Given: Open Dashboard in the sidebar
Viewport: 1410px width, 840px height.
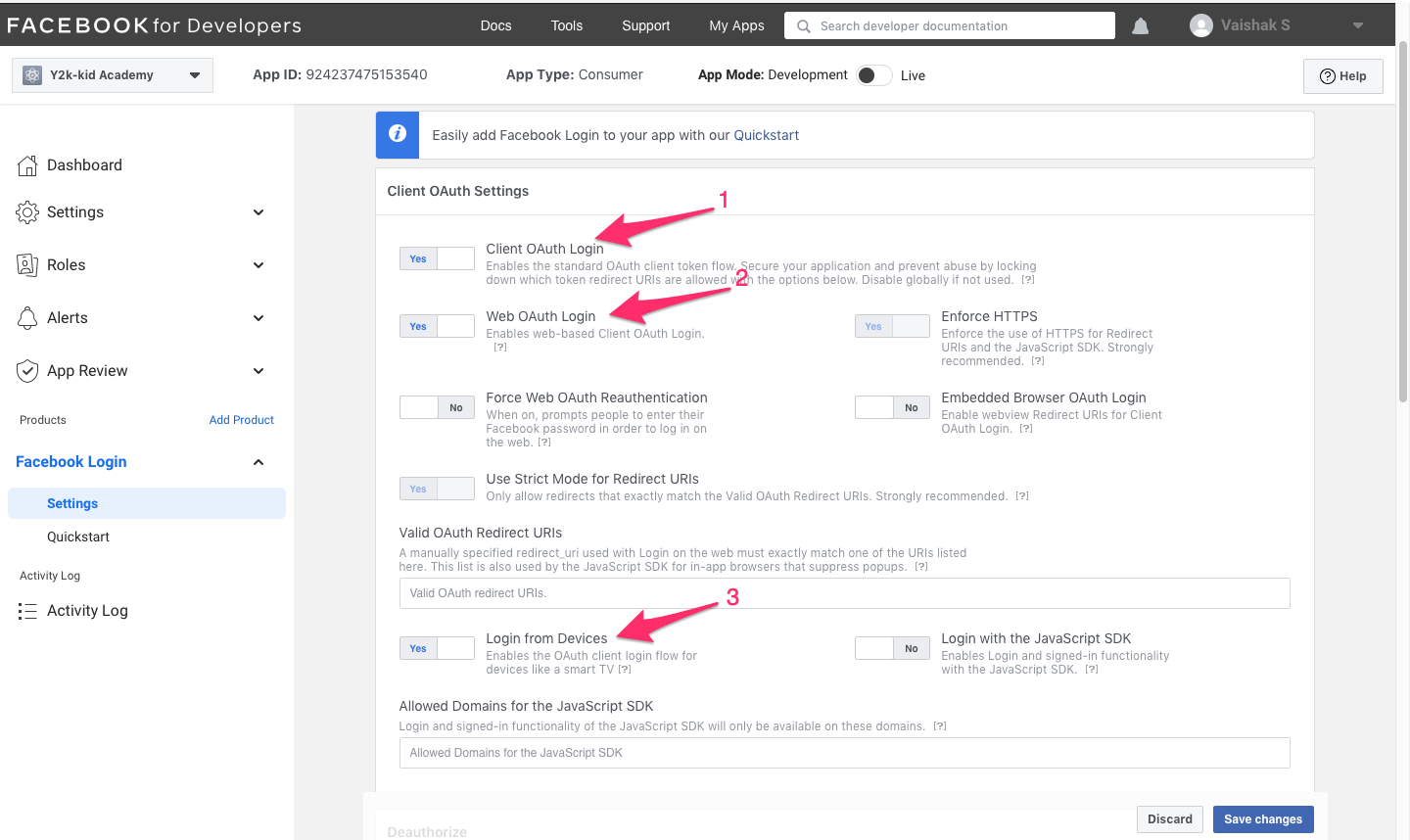Looking at the screenshot, I should click(x=84, y=165).
